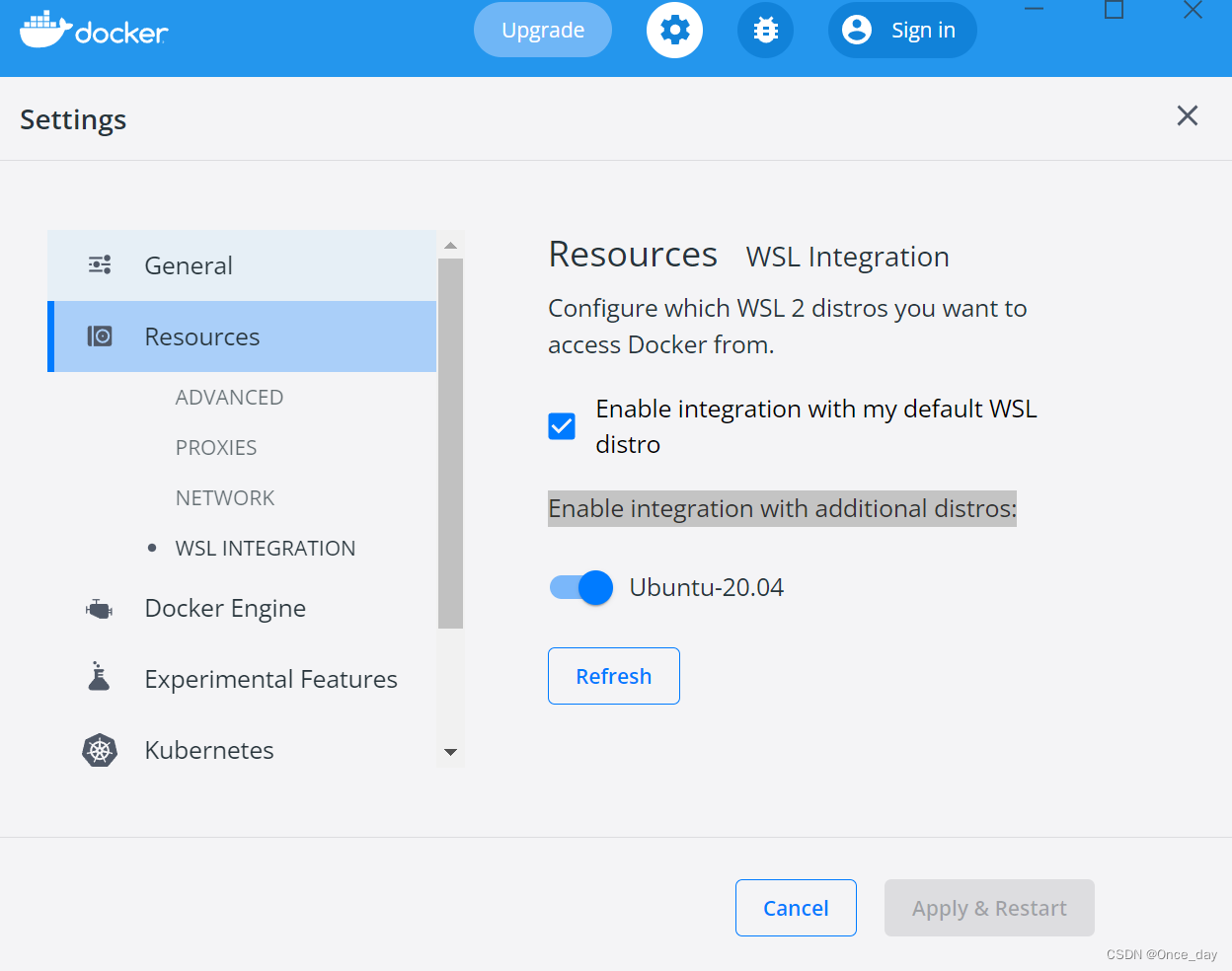The height and width of the screenshot is (971, 1232).
Task: Click Apply & Restart button
Action: coord(989,908)
